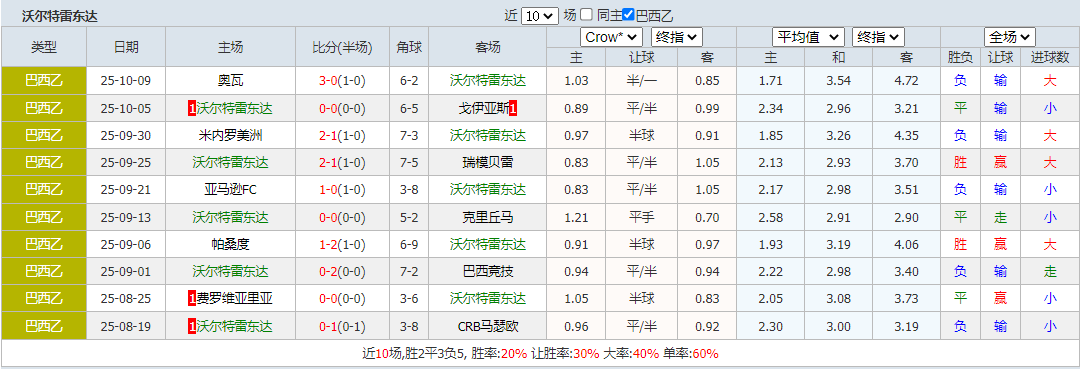Open the Crow* bookmaker dropdown
1082x369 pixels.
pos(612,37)
